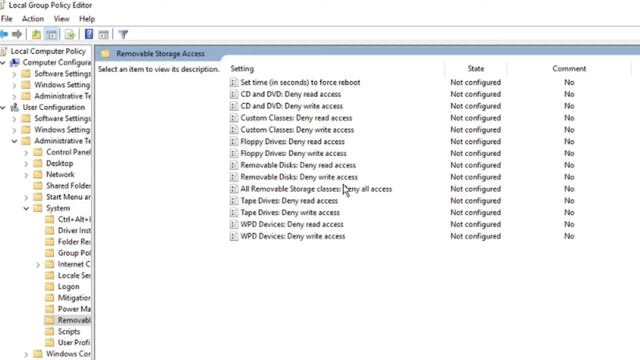Expand the Control Panel folder
640x360 pixels.
pyautogui.click(x=26, y=153)
